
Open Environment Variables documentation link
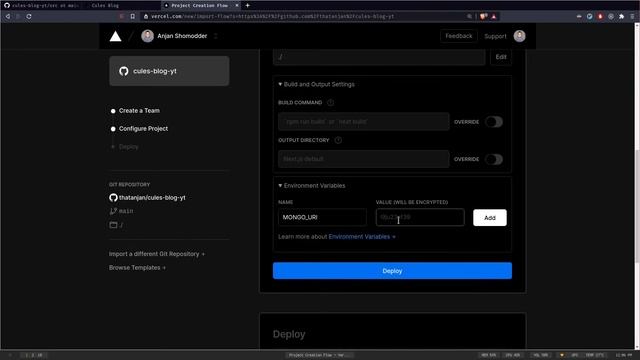point(362,237)
